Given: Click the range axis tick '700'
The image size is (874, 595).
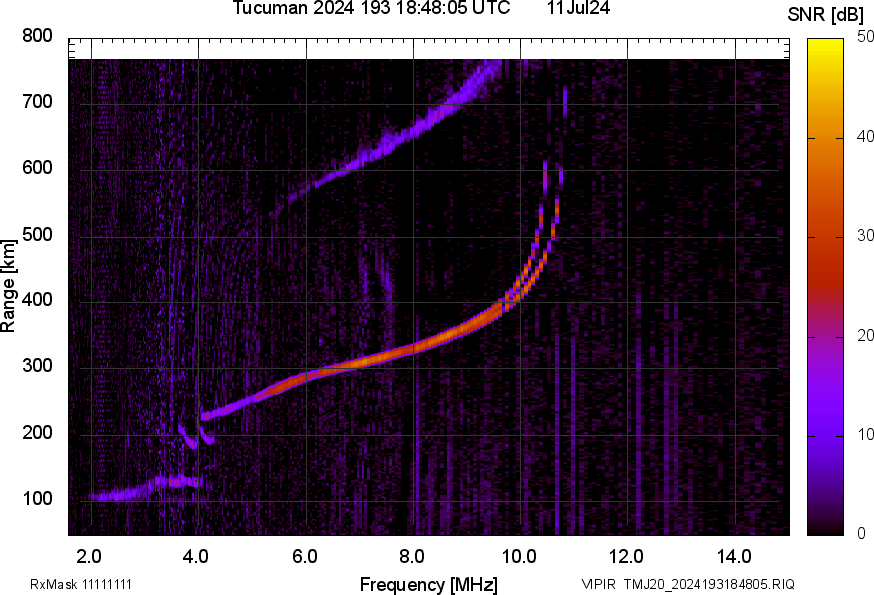Looking at the screenshot, I should 37,102.
